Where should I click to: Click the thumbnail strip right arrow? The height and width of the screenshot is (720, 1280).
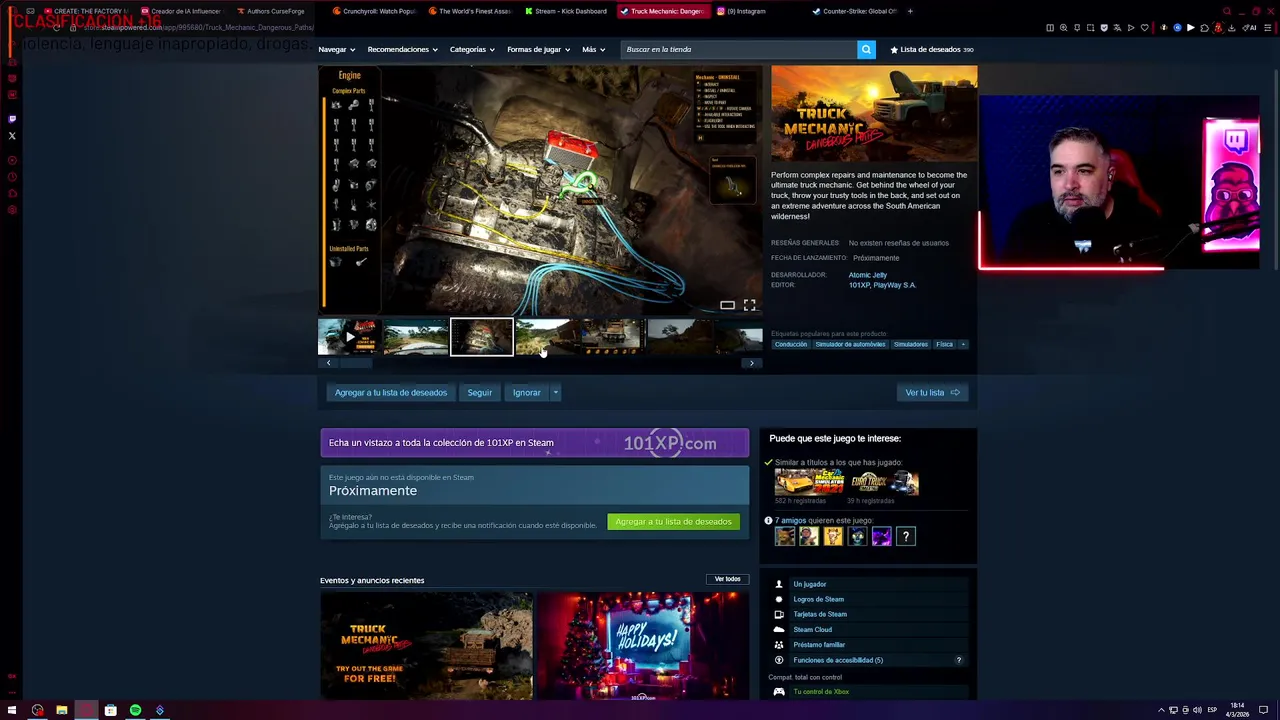click(752, 363)
